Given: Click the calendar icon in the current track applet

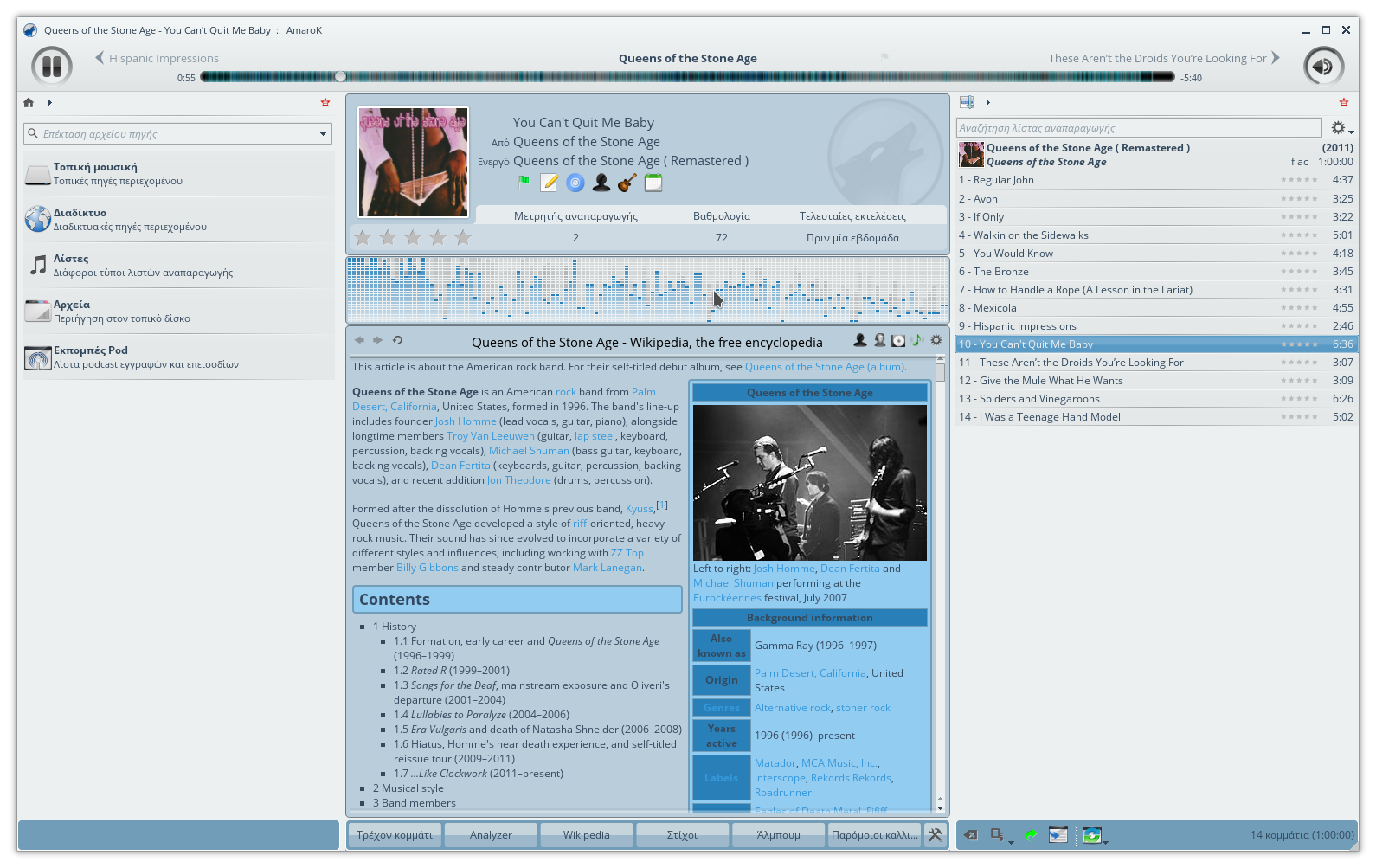Looking at the screenshot, I should click(653, 183).
